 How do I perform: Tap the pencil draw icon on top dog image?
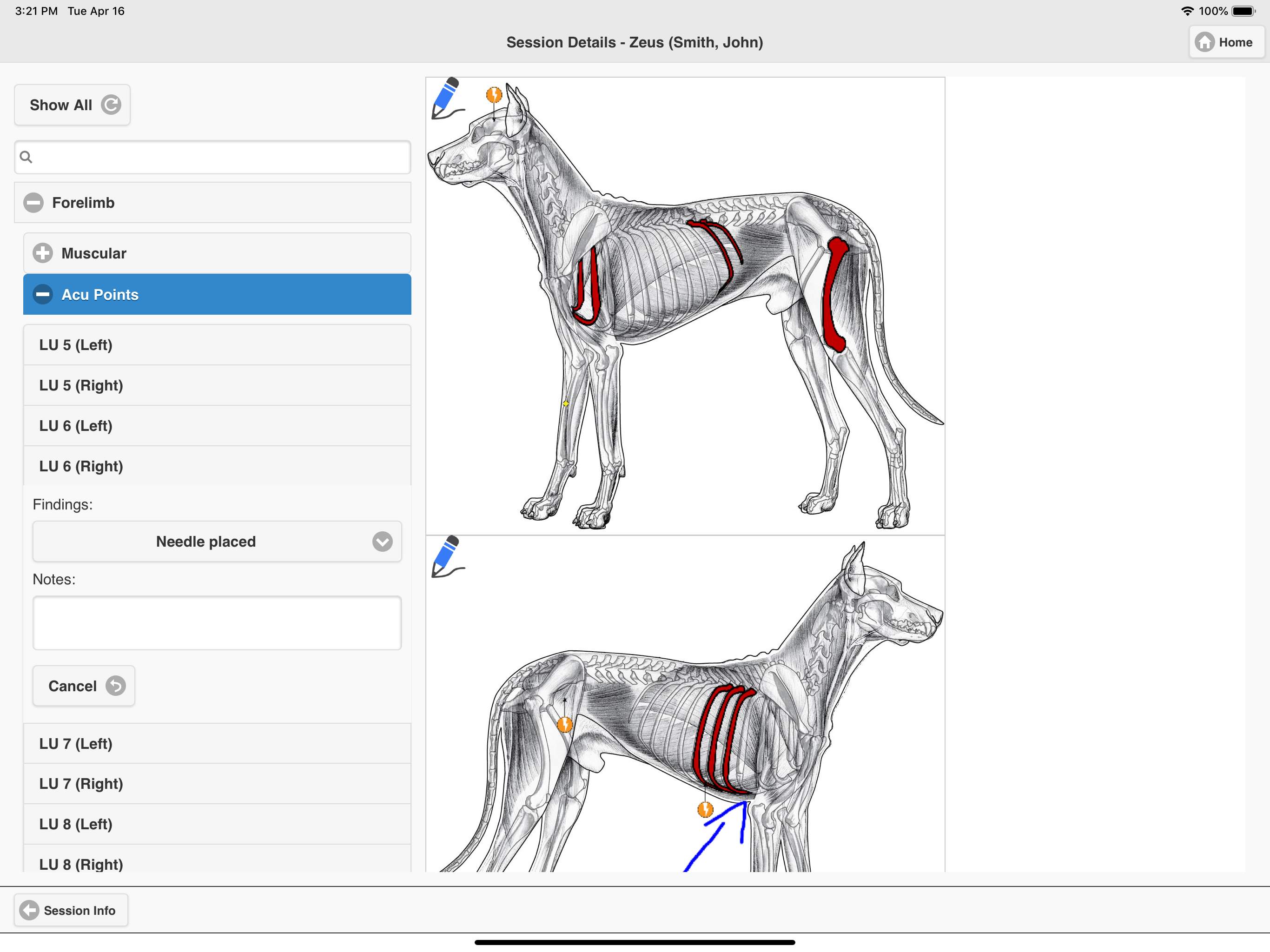pyautogui.click(x=448, y=98)
